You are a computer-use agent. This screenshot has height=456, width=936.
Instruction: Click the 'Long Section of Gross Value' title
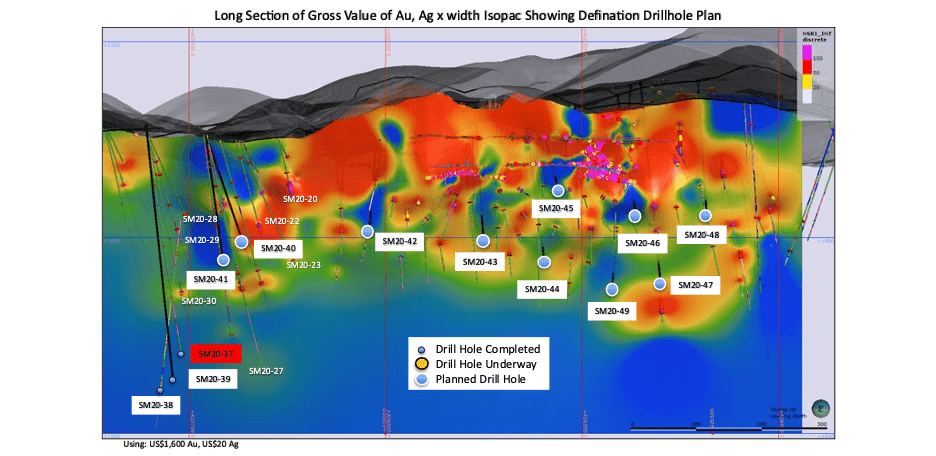coord(467,16)
